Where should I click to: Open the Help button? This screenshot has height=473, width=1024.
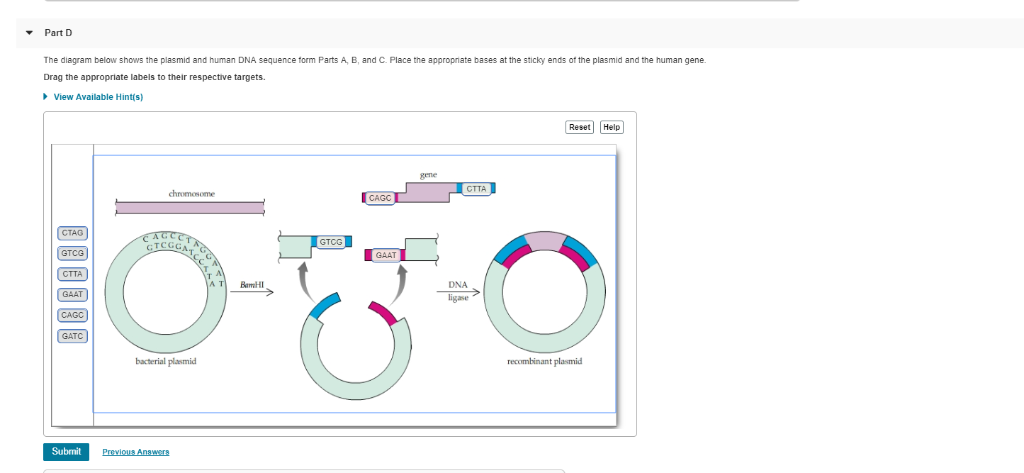point(611,127)
